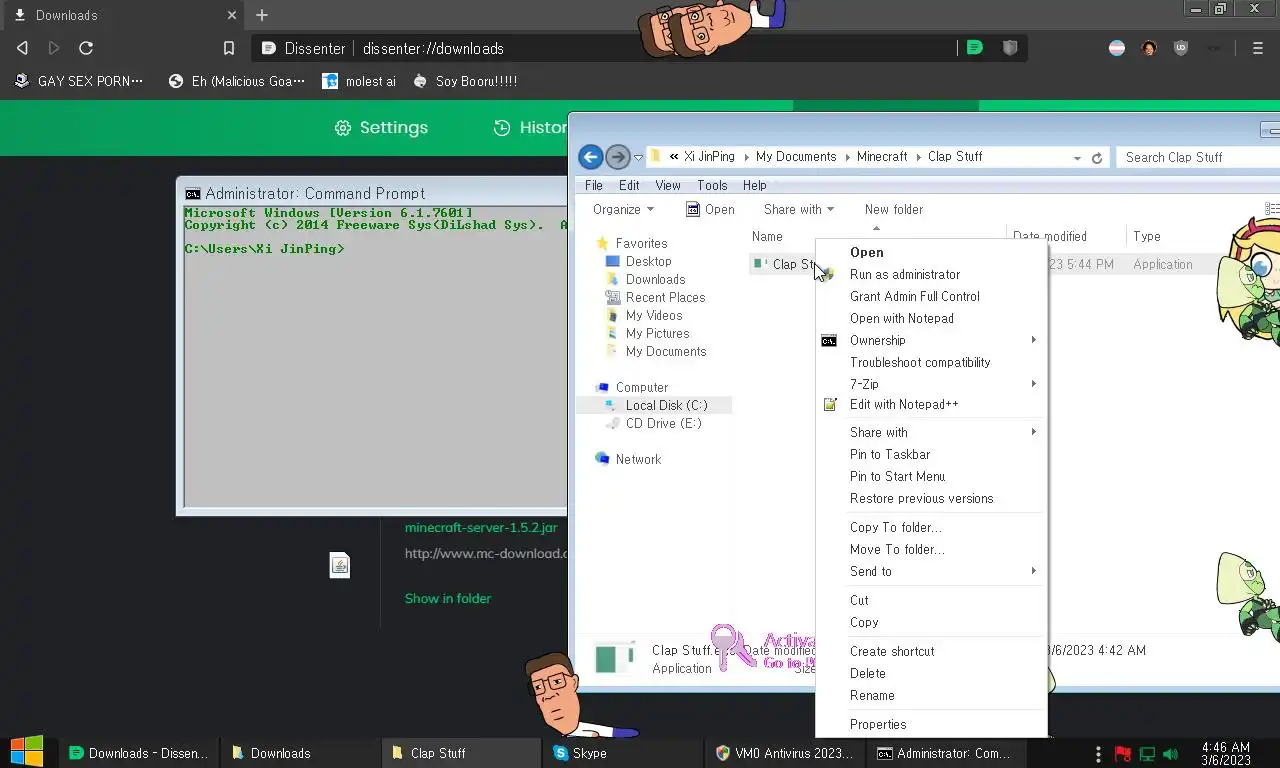1280x768 pixels.
Task: Sort files by the Name column
Action: click(767, 237)
